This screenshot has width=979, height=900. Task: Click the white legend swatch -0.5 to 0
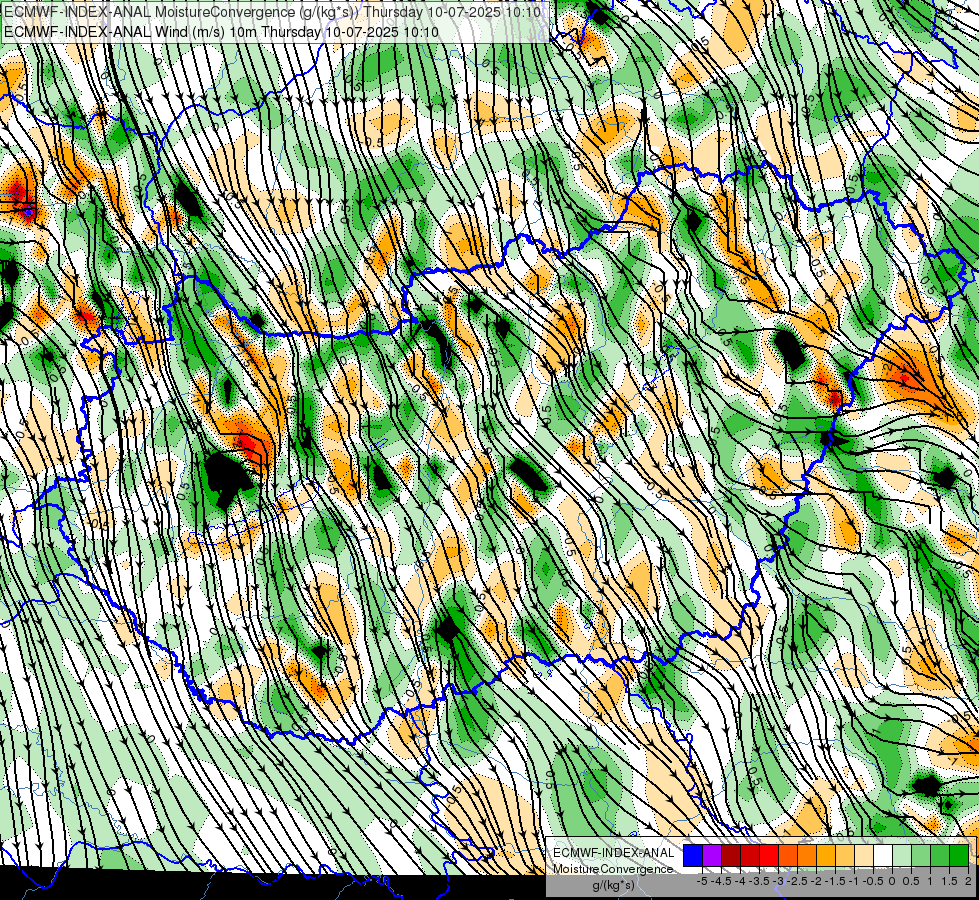(883, 856)
